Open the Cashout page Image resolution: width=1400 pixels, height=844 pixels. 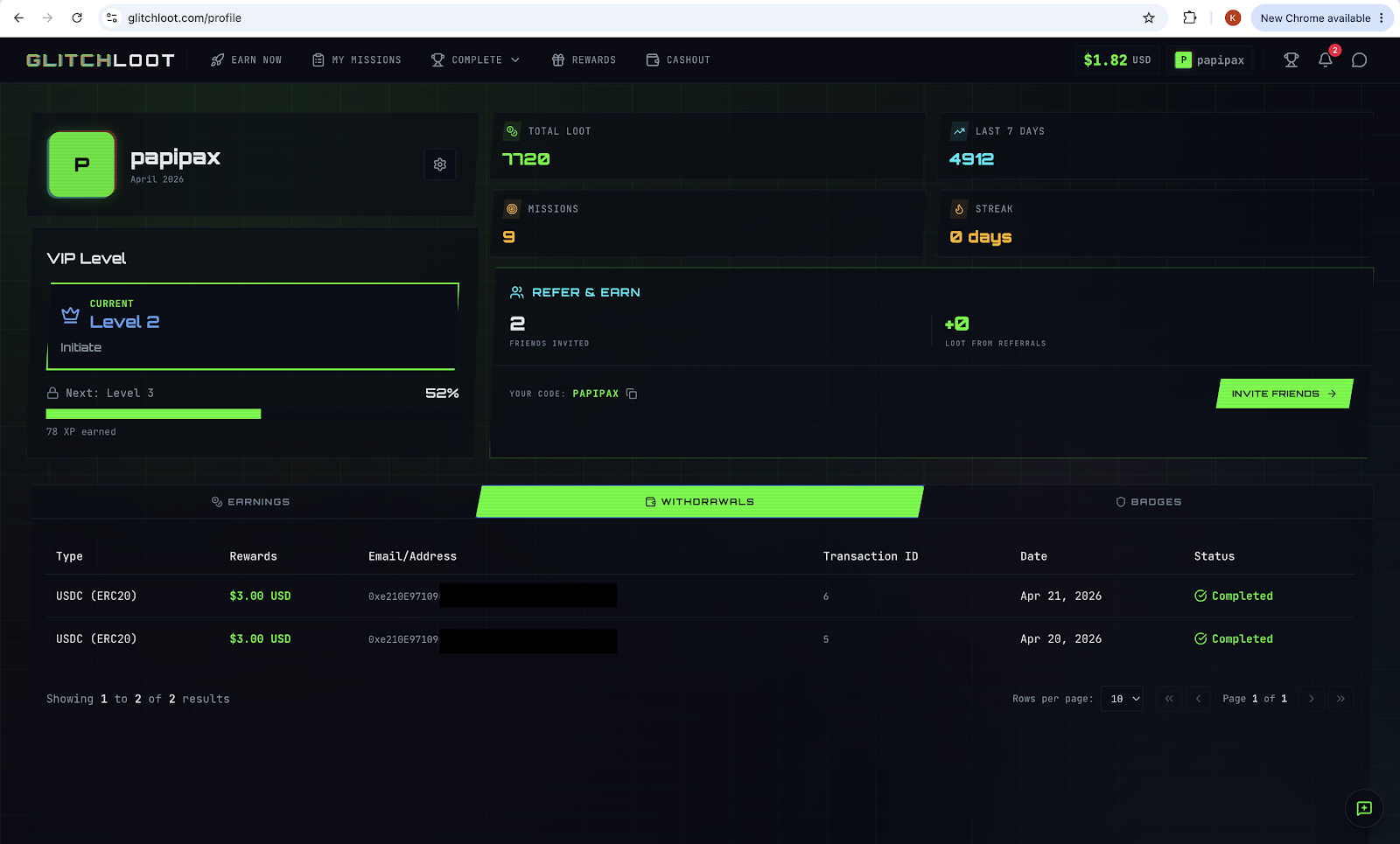pos(678,60)
